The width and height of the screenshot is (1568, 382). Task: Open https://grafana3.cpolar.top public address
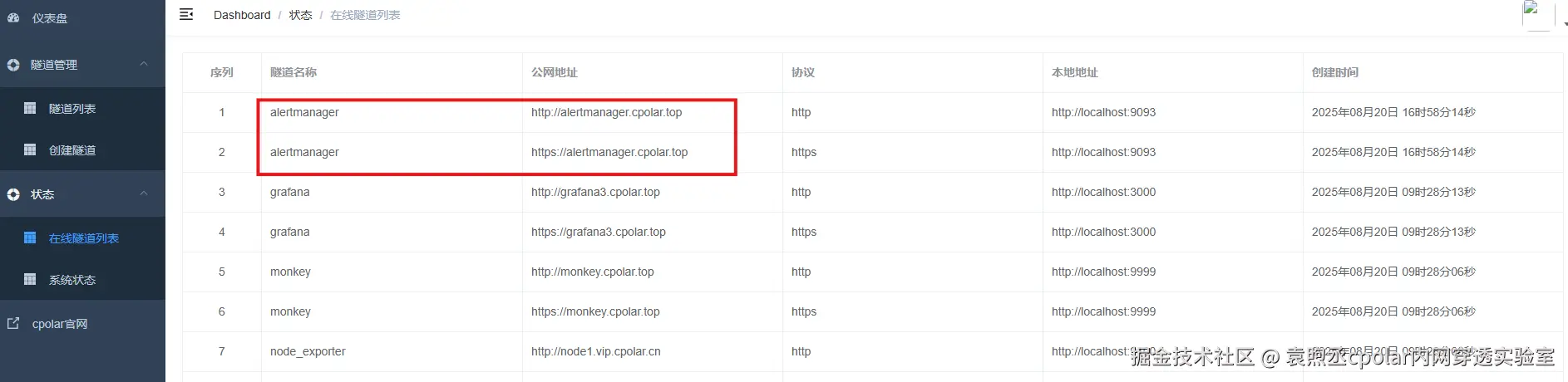[599, 232]
